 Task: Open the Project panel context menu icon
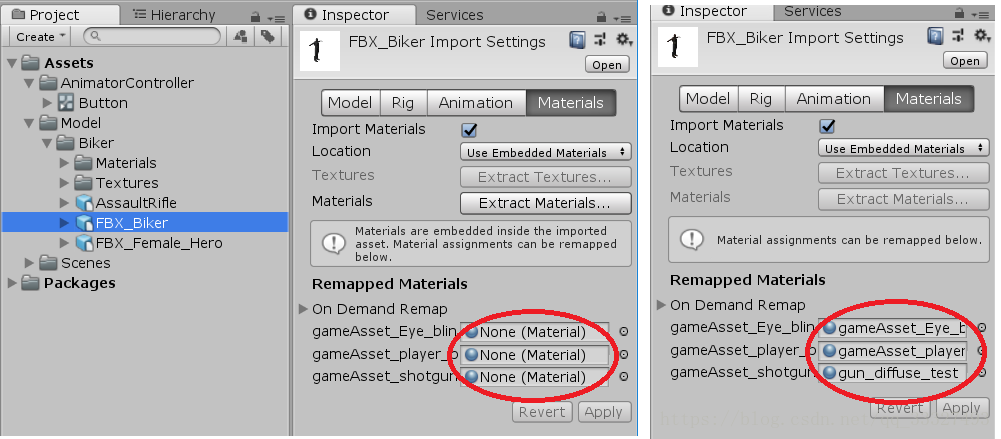click(x=277, y=18)
